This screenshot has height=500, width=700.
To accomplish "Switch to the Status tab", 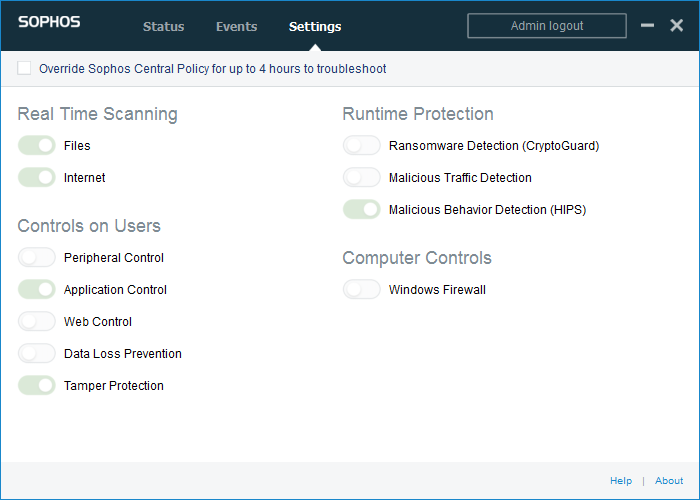I will coord(163,26).
